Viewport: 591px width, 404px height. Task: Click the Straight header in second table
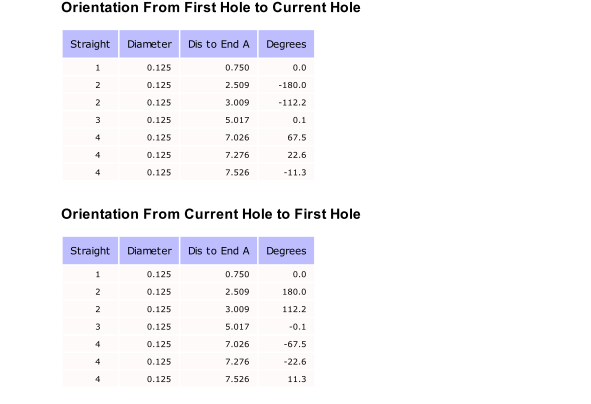(90, 251)
